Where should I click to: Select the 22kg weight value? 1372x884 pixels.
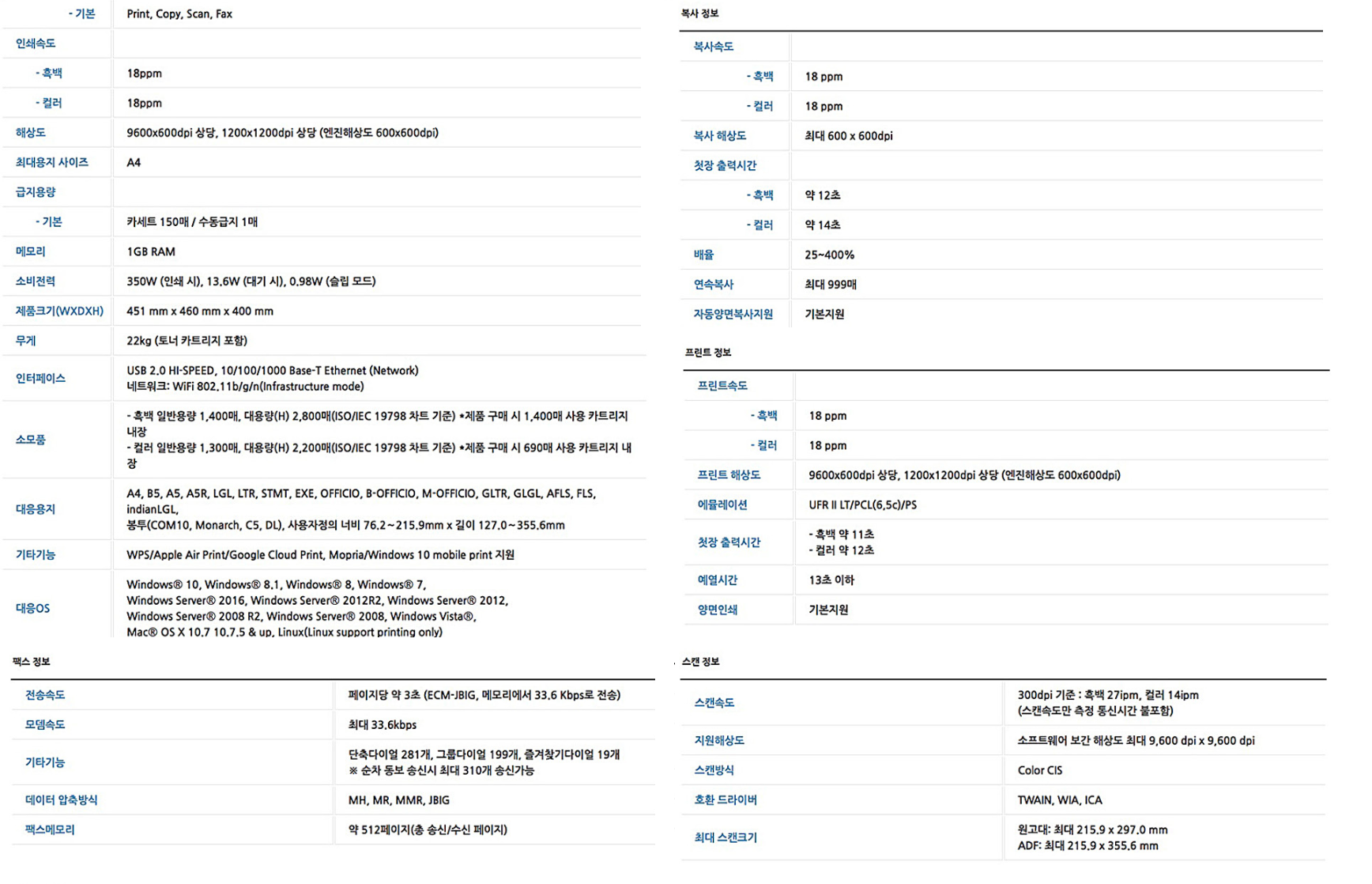tap(187, 341)
